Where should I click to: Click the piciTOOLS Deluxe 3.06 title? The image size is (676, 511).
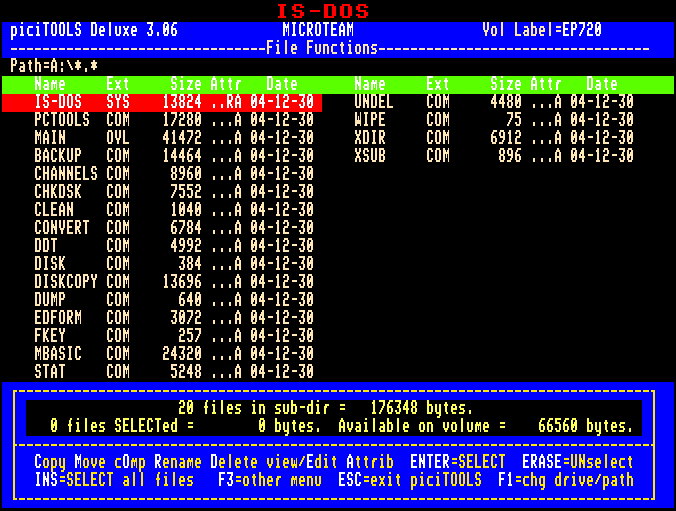(x=94, y=30)
